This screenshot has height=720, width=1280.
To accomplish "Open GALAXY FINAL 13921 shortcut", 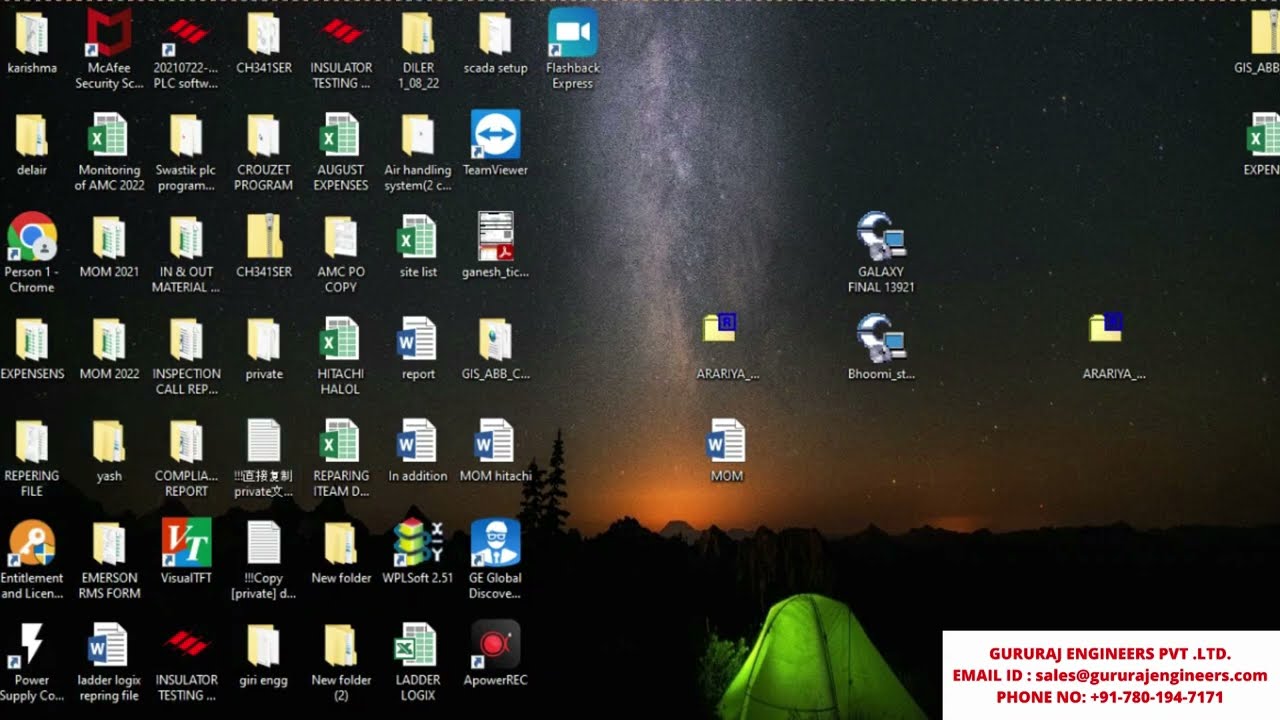I will 881,253.
